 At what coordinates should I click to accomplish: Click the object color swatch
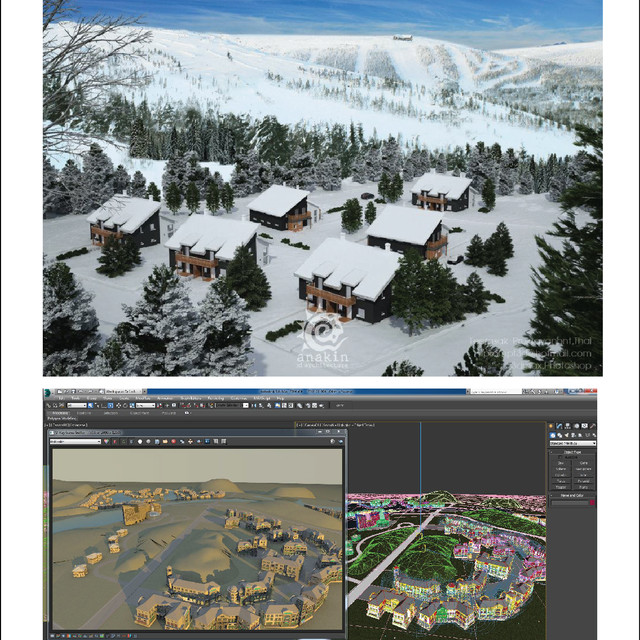coord(590,502)
